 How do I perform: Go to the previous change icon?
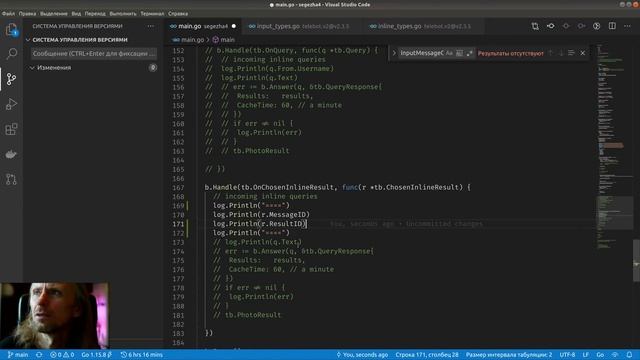tap(566, 26)
